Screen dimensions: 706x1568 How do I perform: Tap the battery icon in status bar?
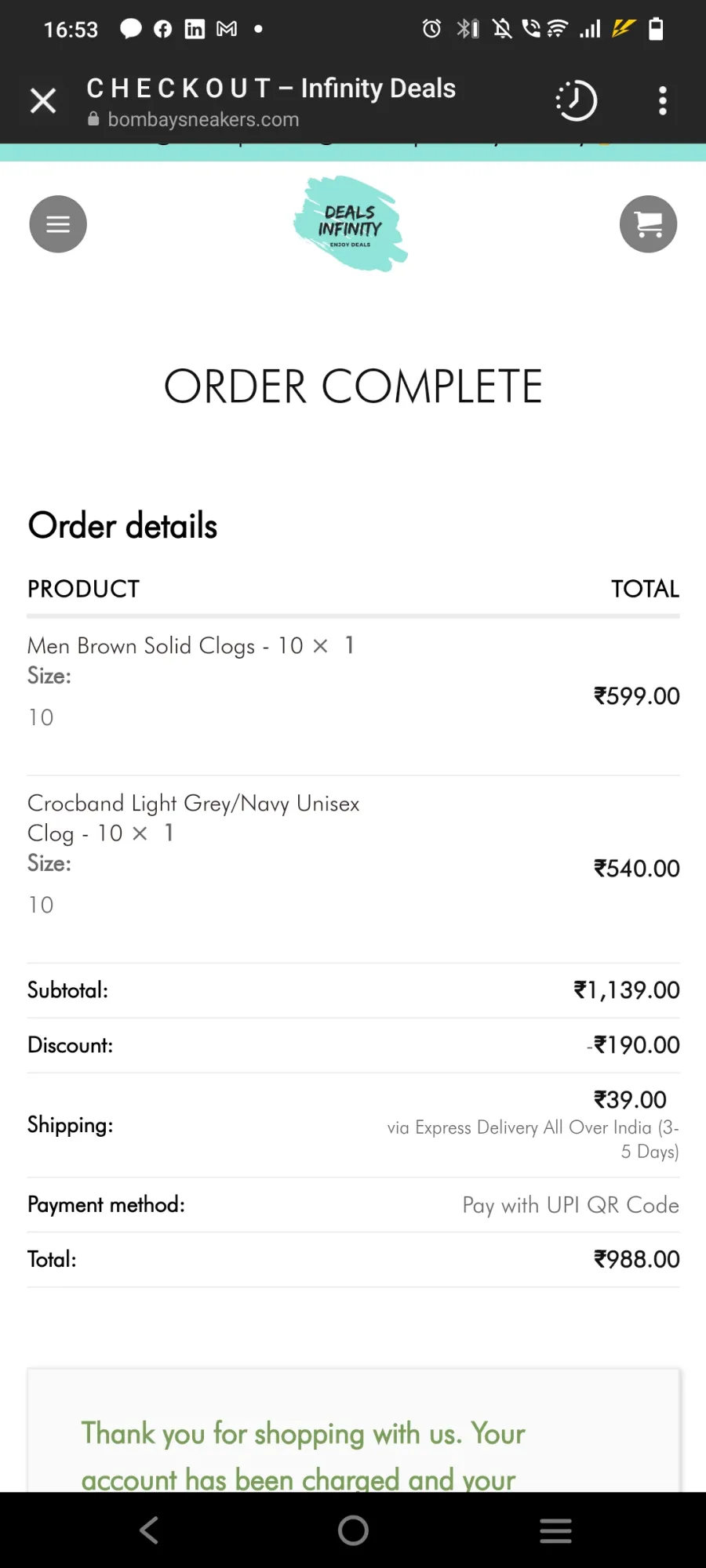656,29
